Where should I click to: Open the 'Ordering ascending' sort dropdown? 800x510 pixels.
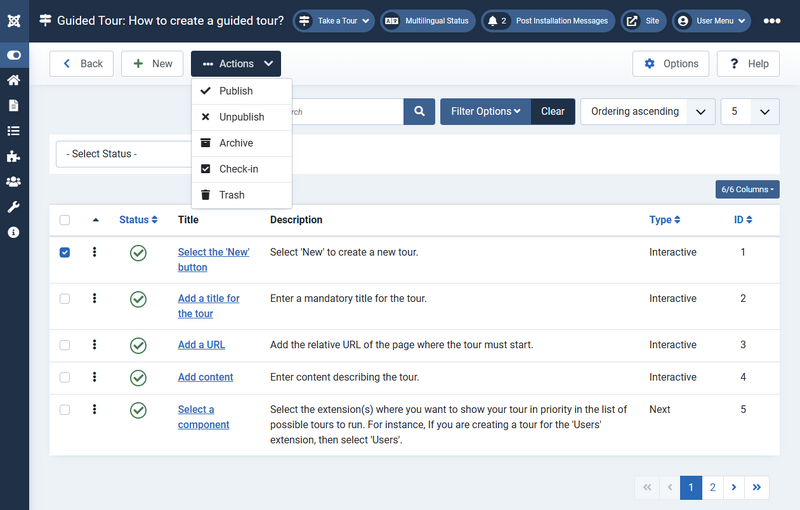pyautogui.click(x=647, y=111)
